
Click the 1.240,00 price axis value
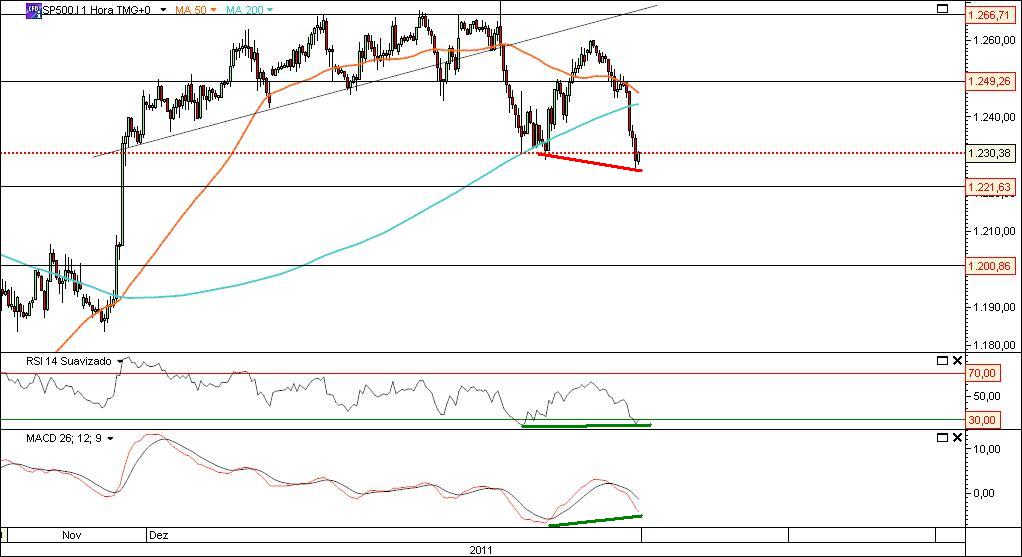[x=993, y=117]
